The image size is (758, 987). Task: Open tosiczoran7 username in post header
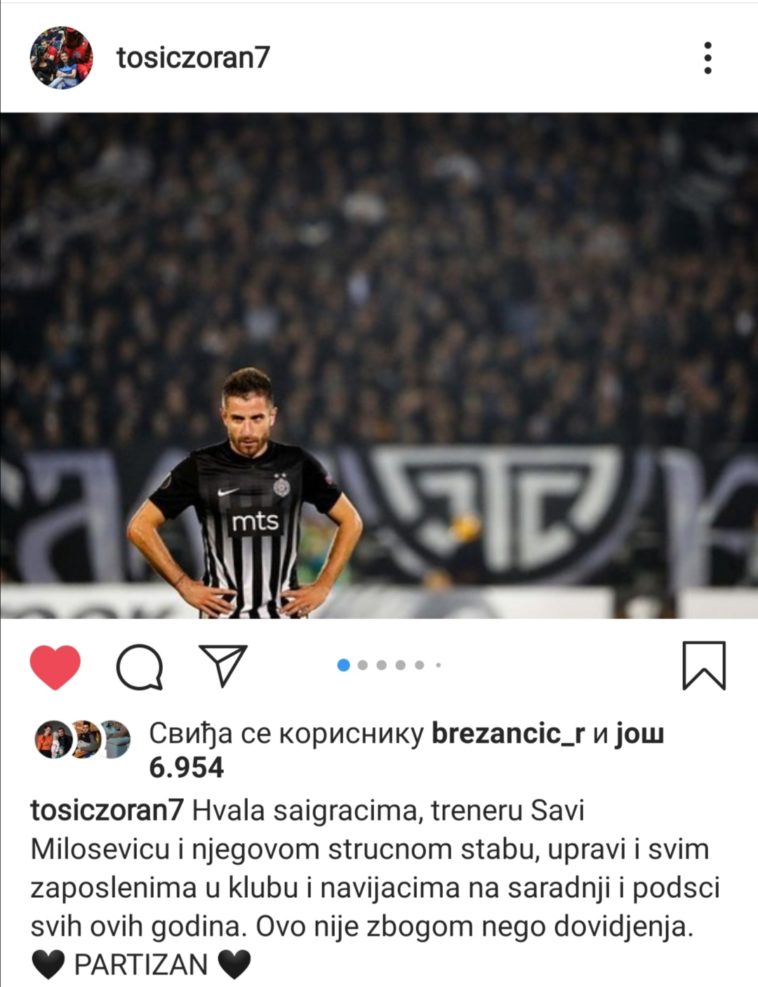[193, 57]
